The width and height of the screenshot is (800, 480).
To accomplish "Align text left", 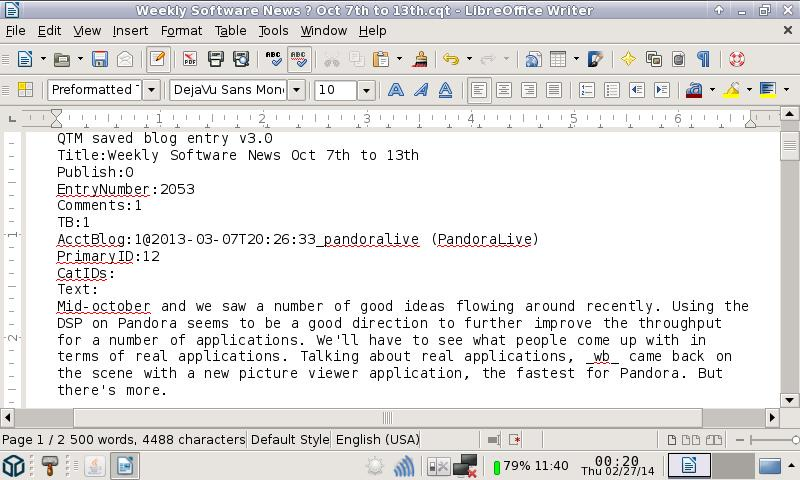I will [x=479, y=90].
